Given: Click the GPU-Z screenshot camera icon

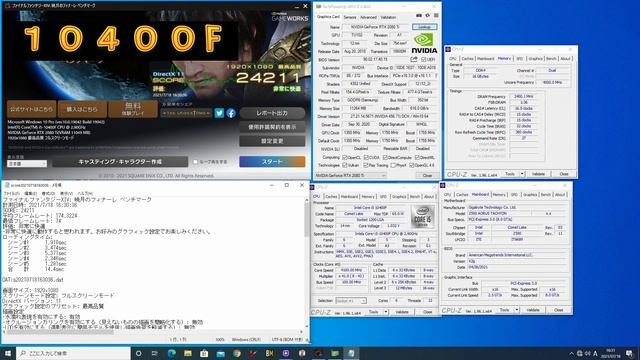Looking at the screenshot, I should pyautogui.click(x=419, y=16).
